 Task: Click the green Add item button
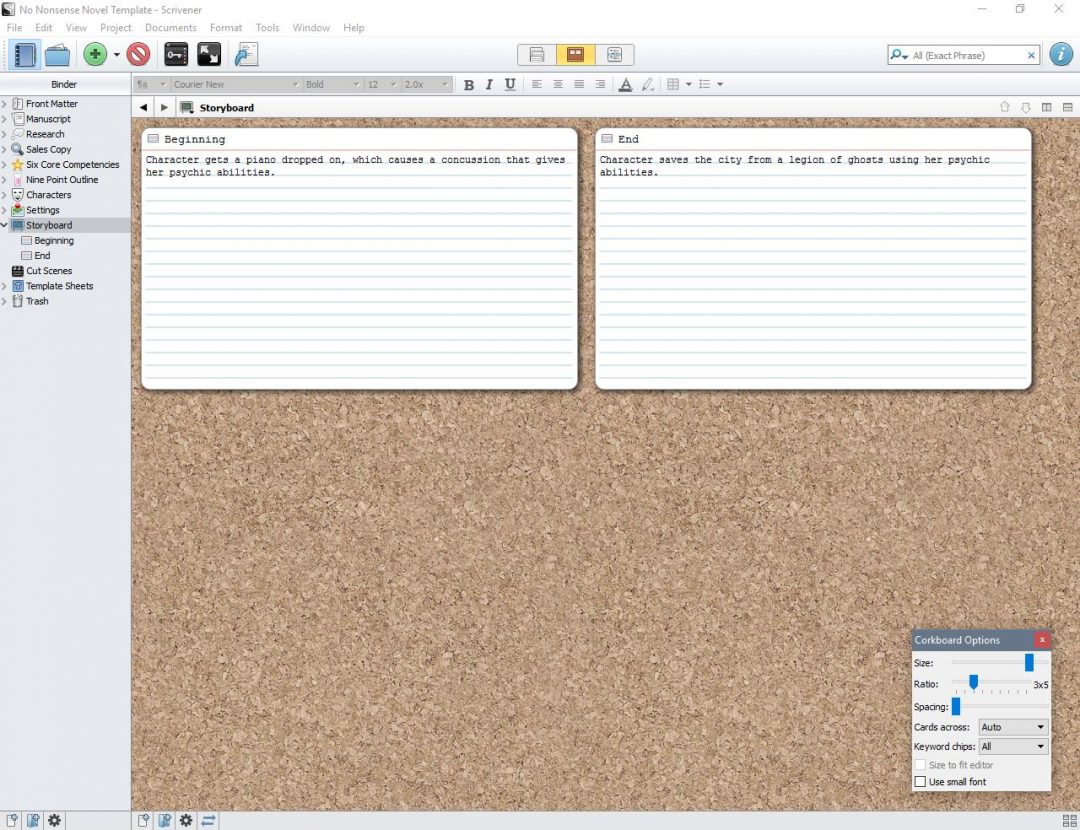(95, 54)
